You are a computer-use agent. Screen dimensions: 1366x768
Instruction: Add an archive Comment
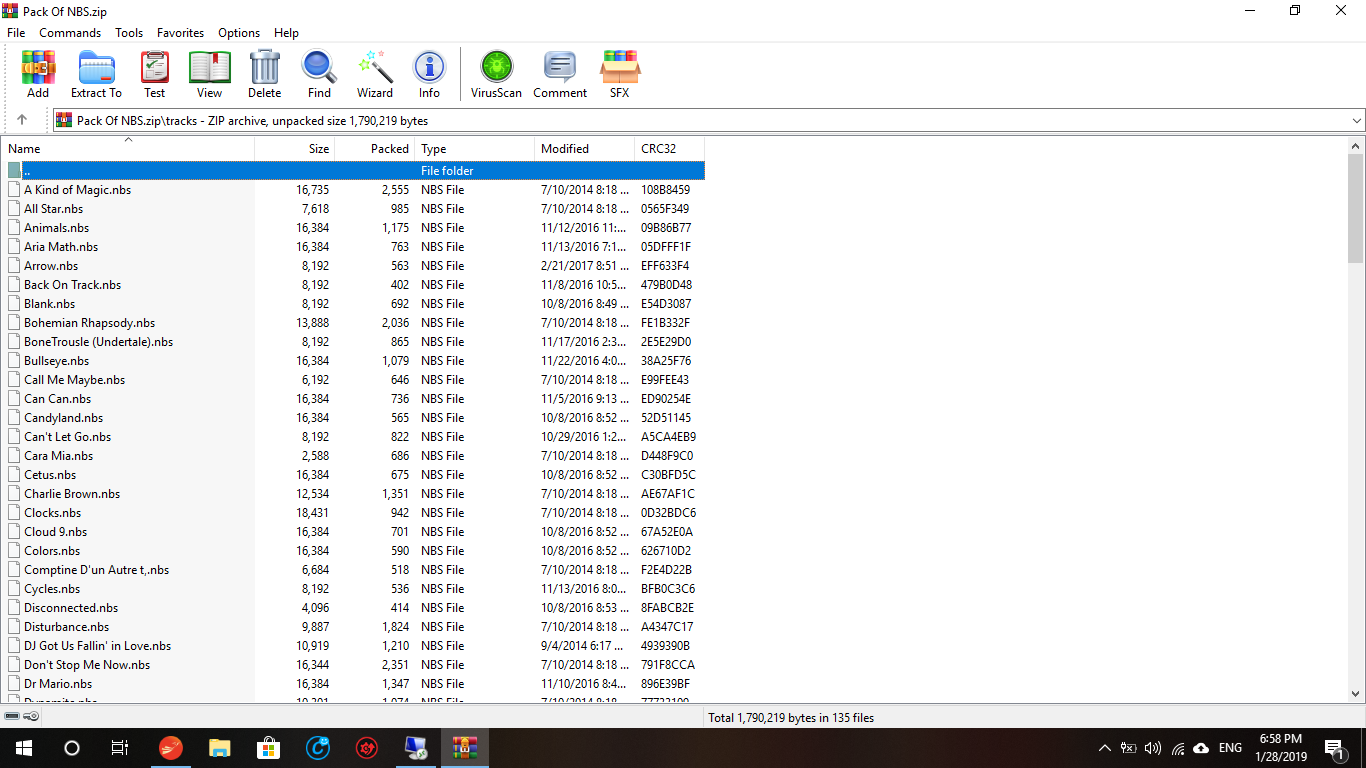(559, 75)
